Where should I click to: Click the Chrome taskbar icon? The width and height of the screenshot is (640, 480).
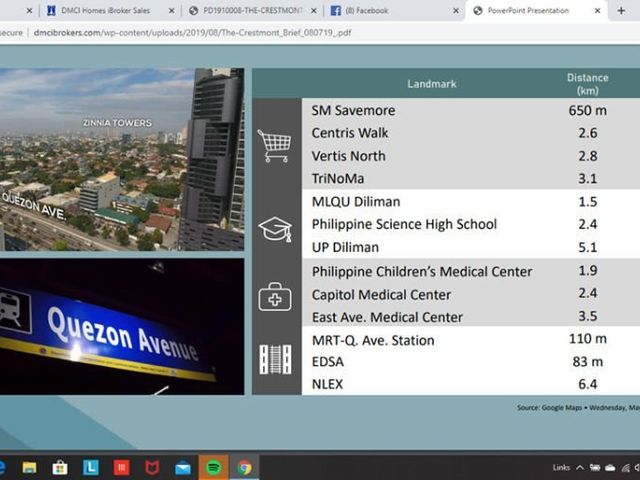click(244, 467)
